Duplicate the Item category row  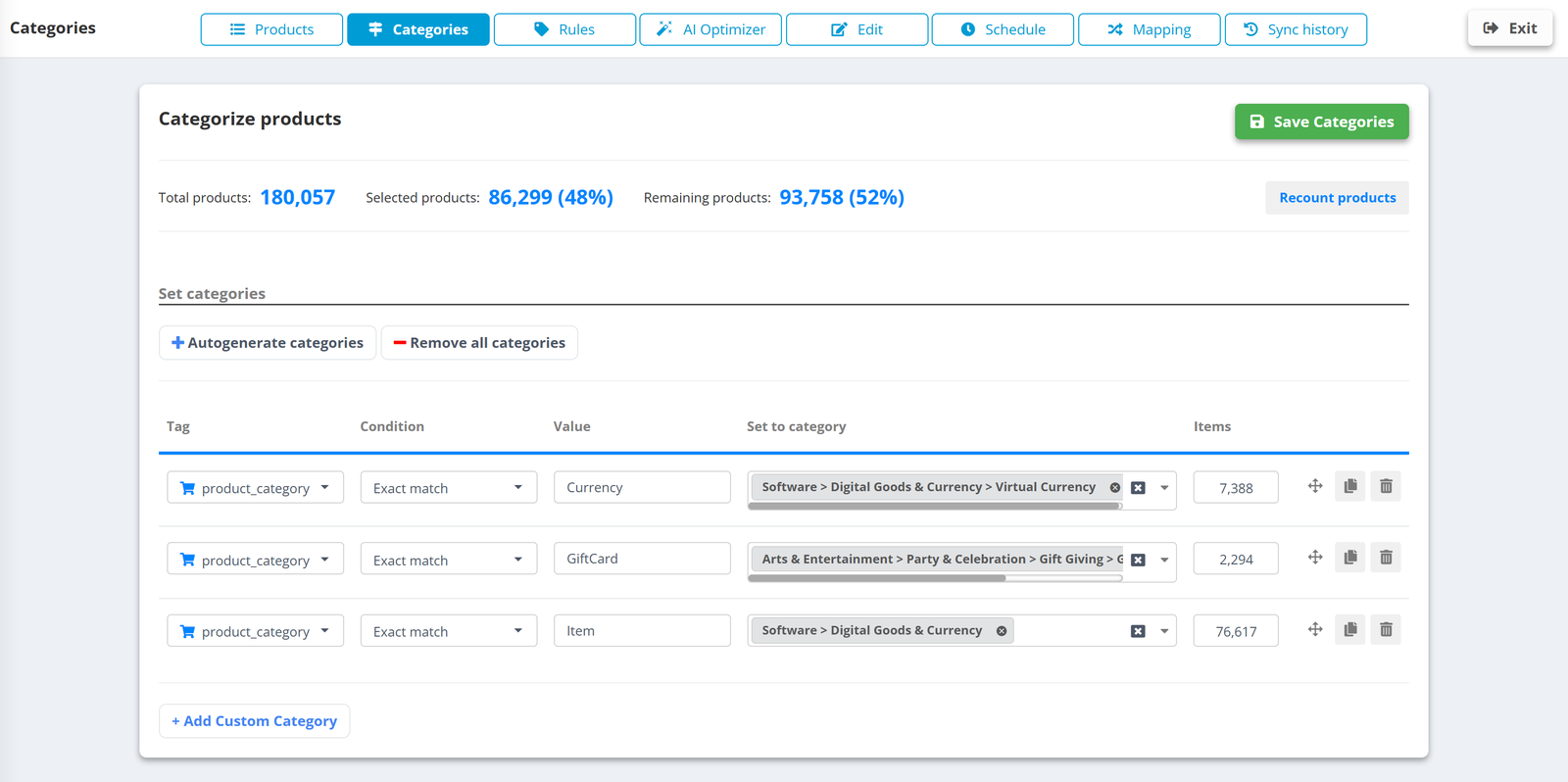click(x=1350, y=629)
